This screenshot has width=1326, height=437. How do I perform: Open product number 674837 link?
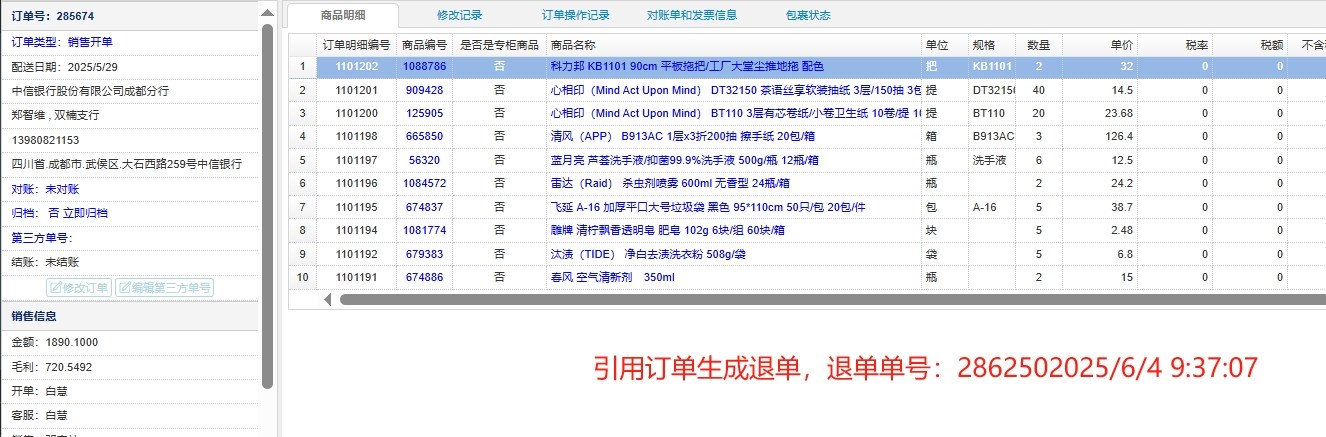tap(424, 207)
